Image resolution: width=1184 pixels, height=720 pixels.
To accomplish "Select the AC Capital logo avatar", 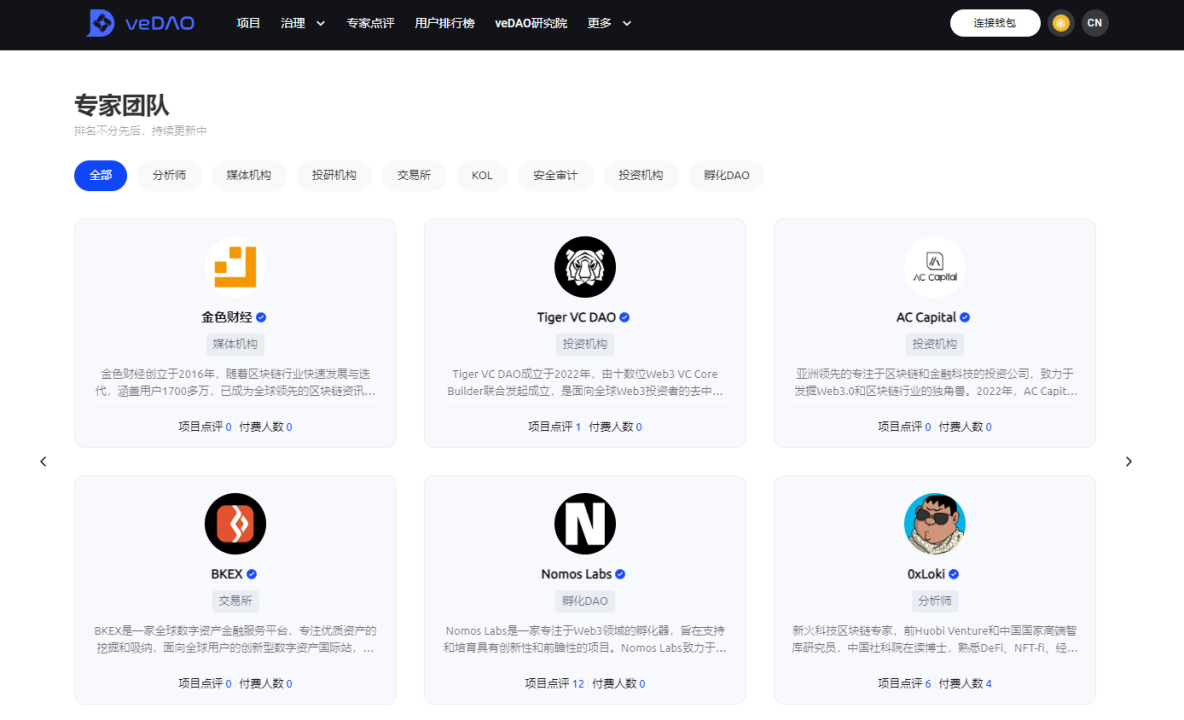I will pyautogui.click(x=935, y=267).
